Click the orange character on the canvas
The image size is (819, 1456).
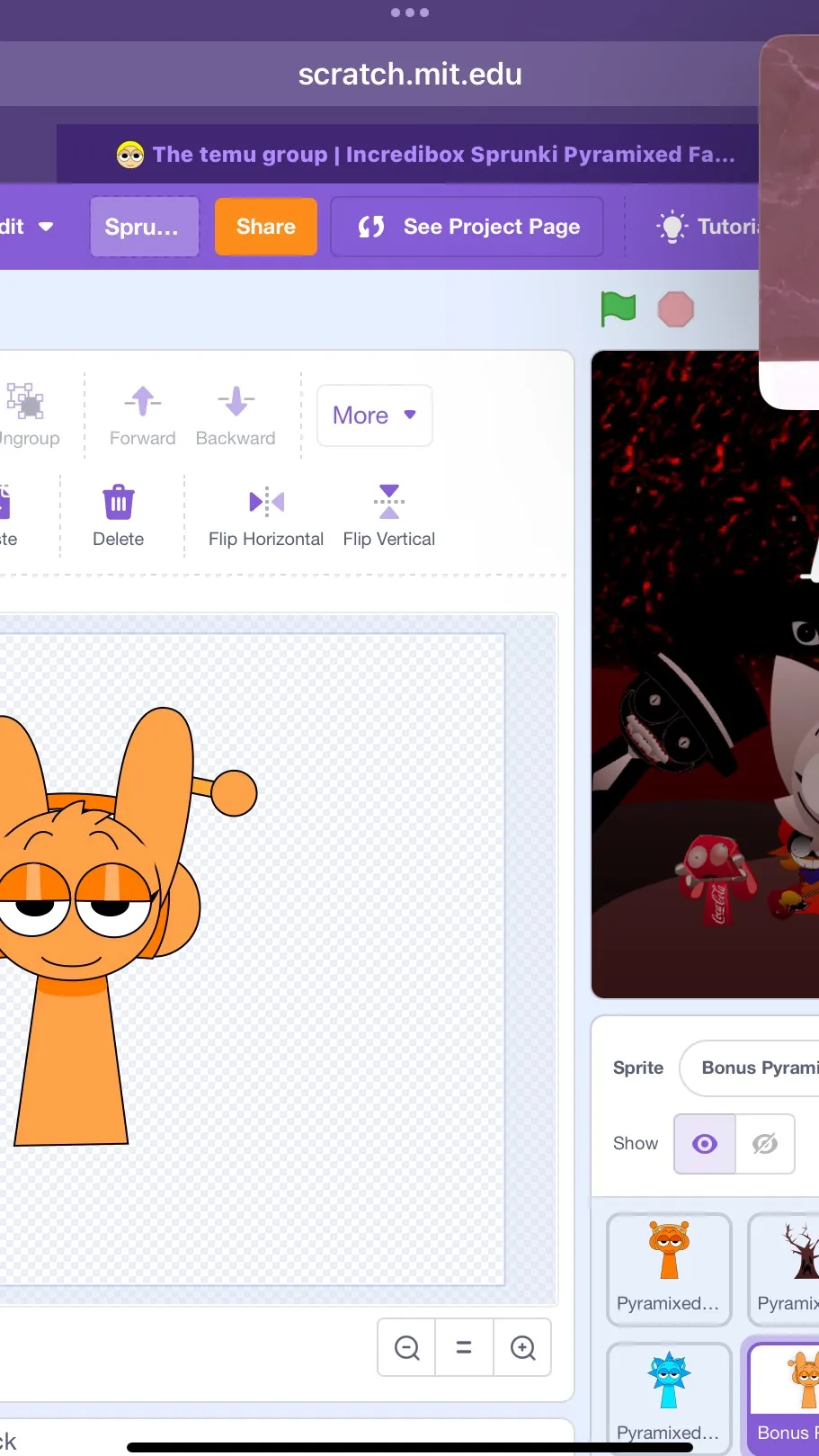[x=99, y=926]
